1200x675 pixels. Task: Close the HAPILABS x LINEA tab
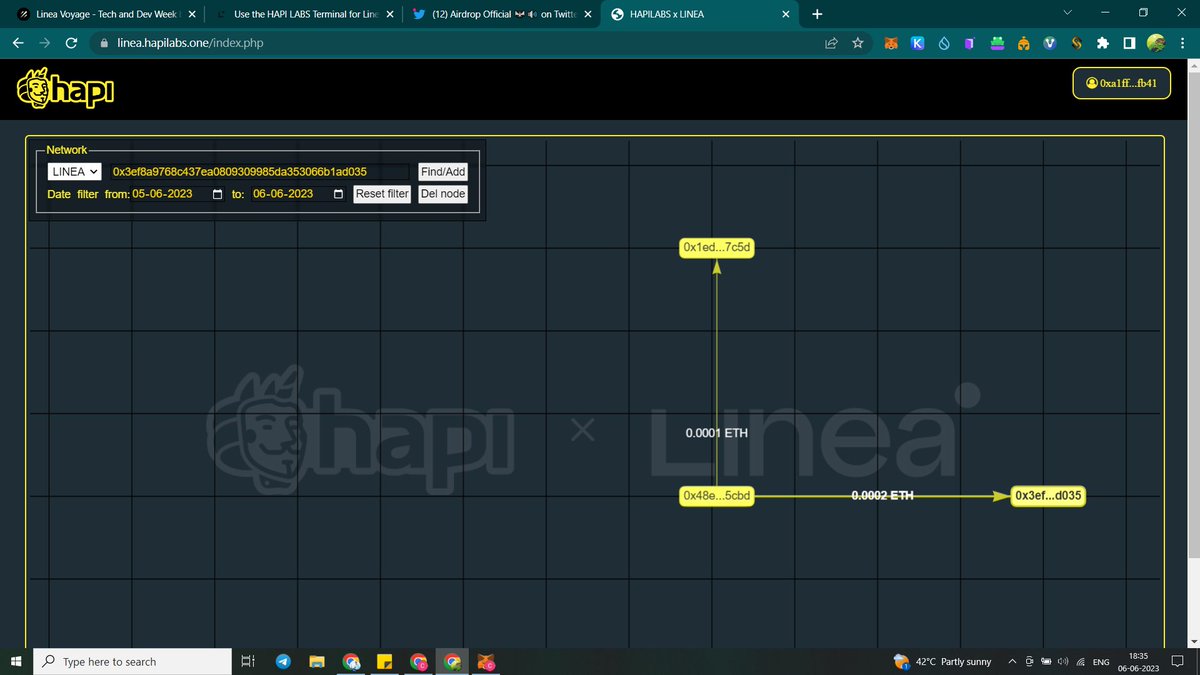click(x=786, y=15)
